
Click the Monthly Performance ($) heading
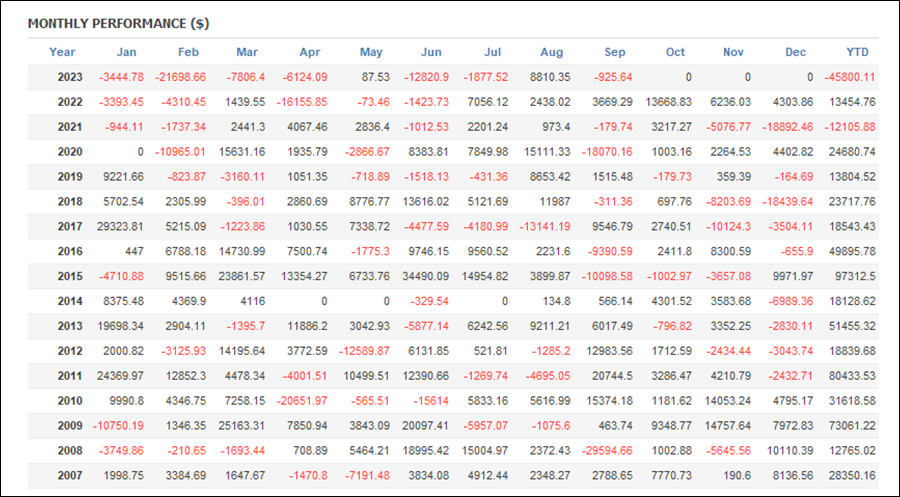(118, 24)
